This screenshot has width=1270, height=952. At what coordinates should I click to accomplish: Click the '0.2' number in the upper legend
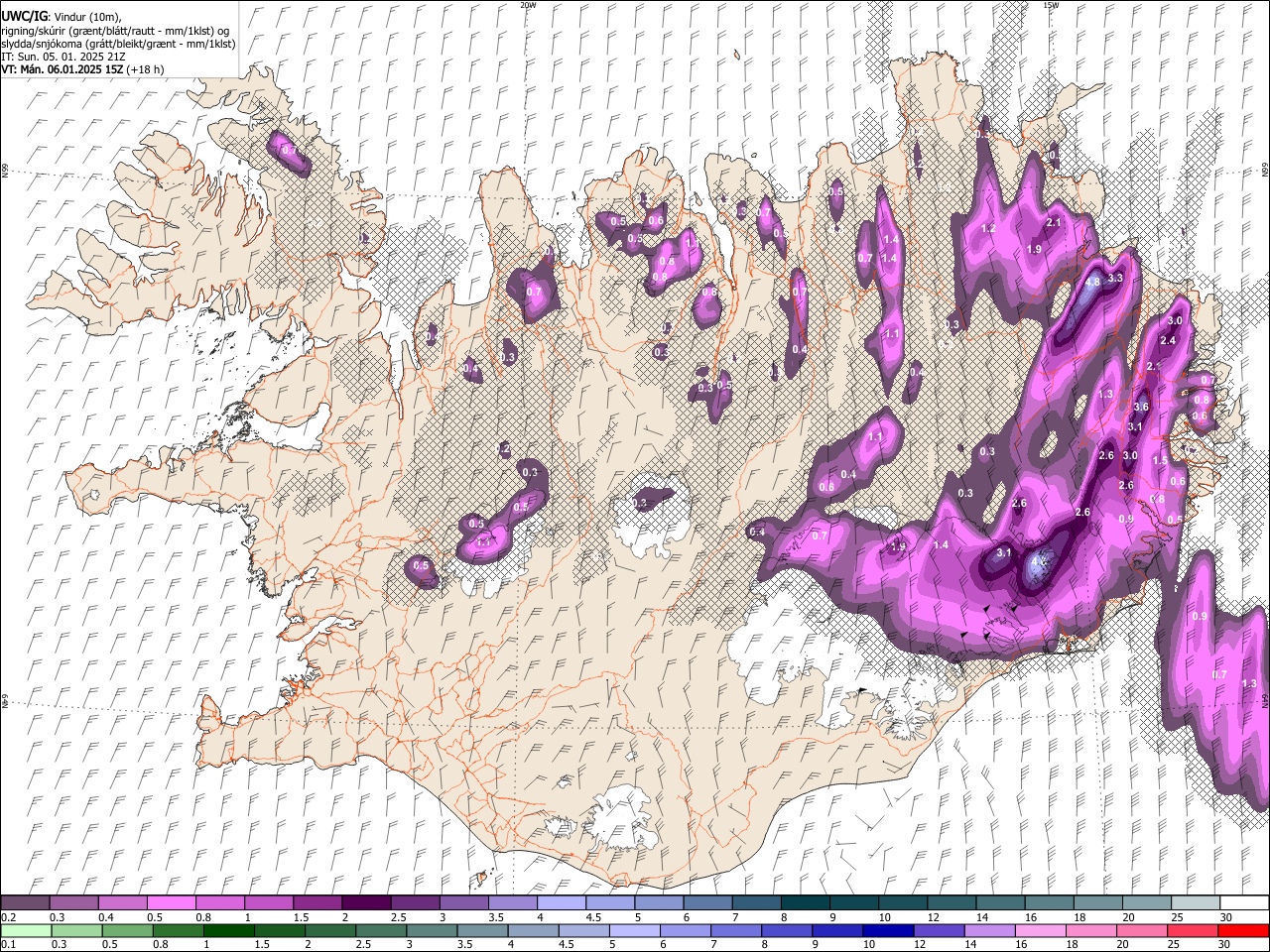(x=9, y=917)
